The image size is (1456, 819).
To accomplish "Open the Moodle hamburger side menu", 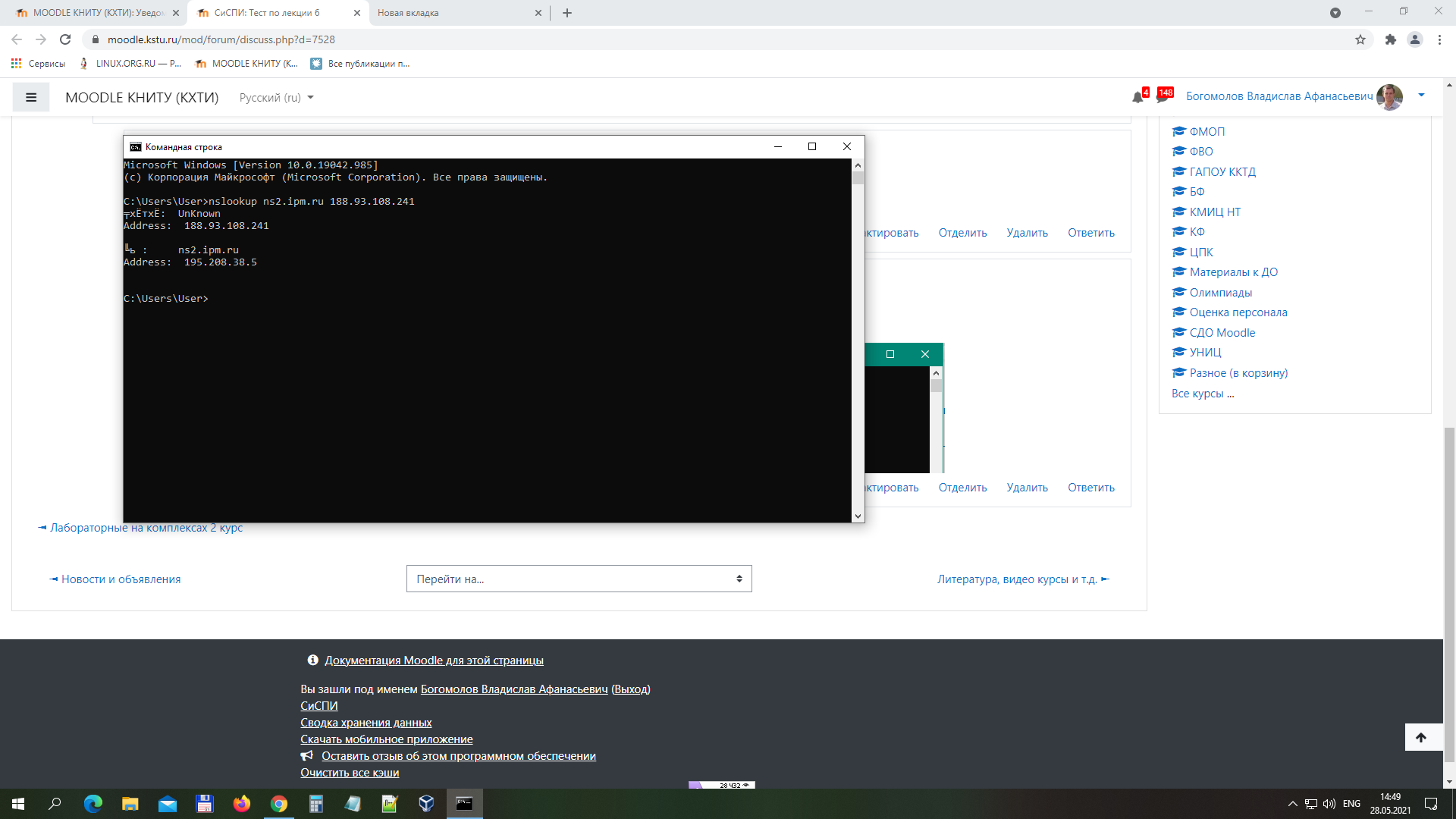I will coord(31,97).
